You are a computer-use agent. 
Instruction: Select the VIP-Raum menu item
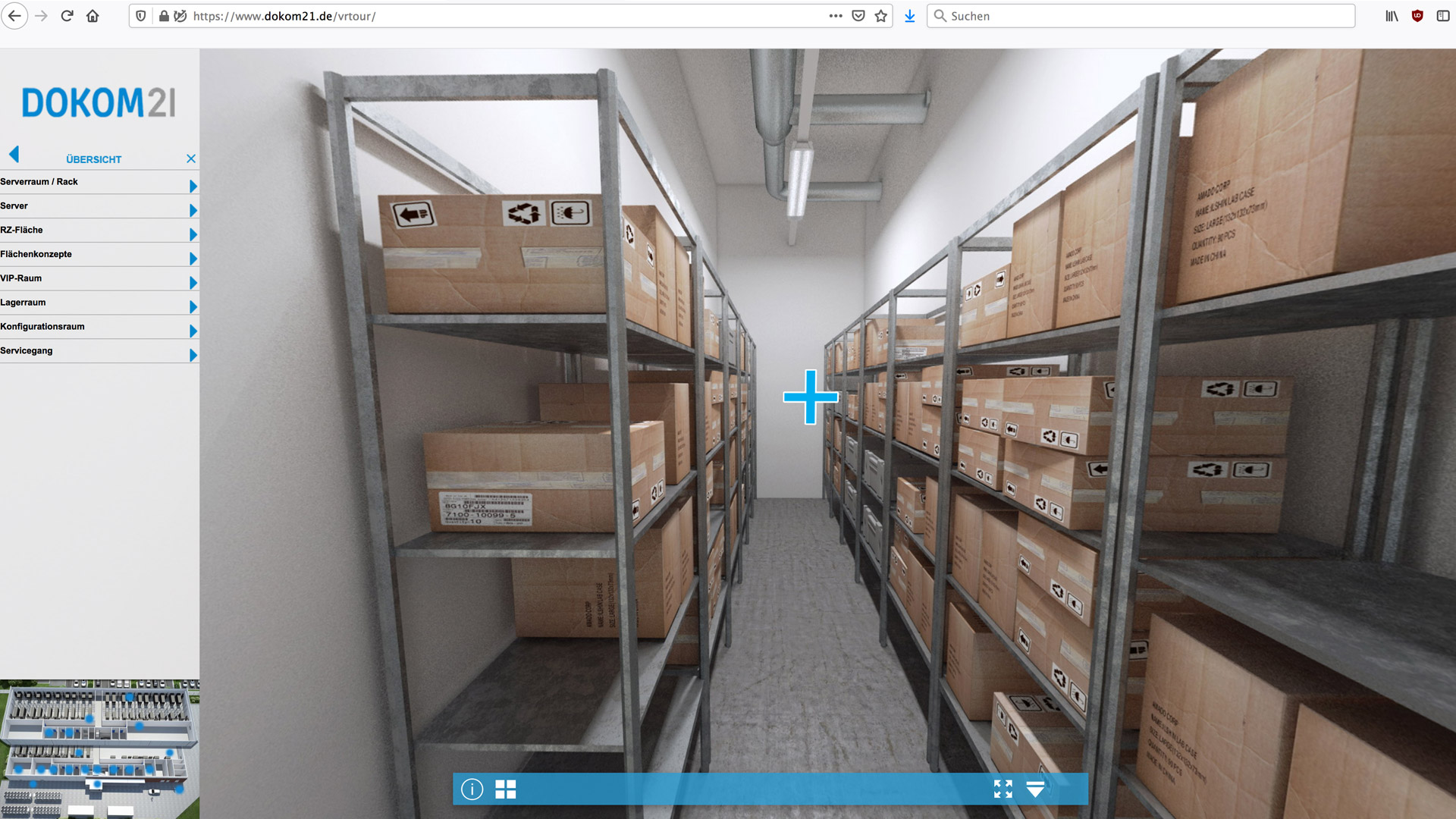(21, 278)
